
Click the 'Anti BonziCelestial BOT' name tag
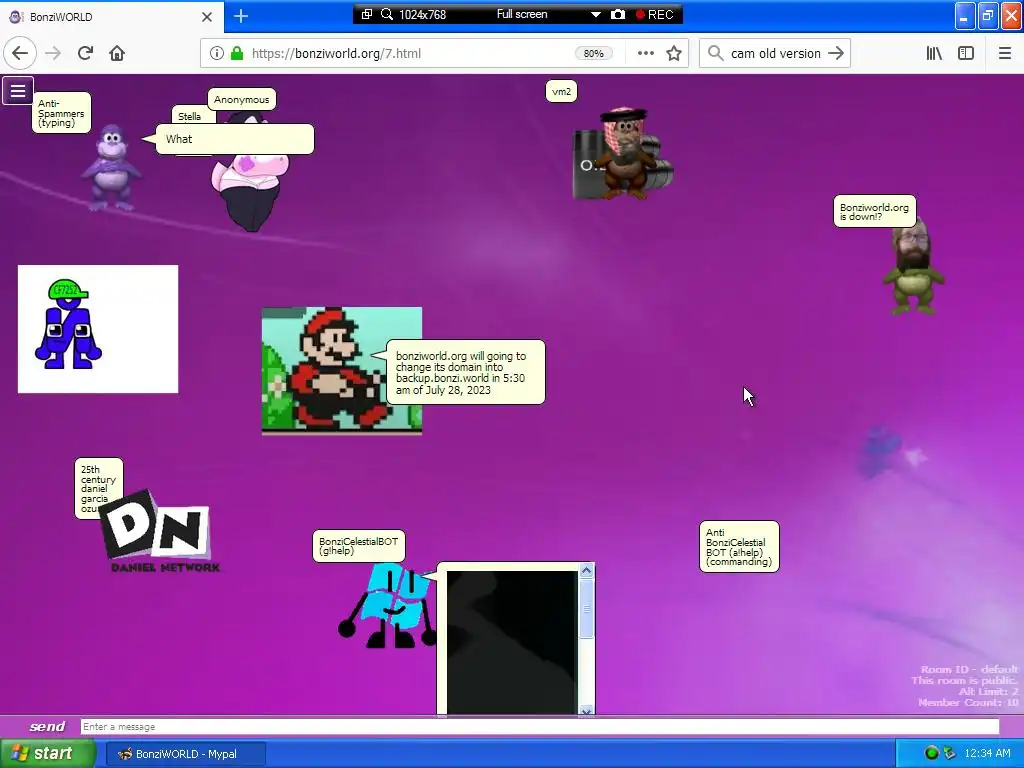coord(739,547)
